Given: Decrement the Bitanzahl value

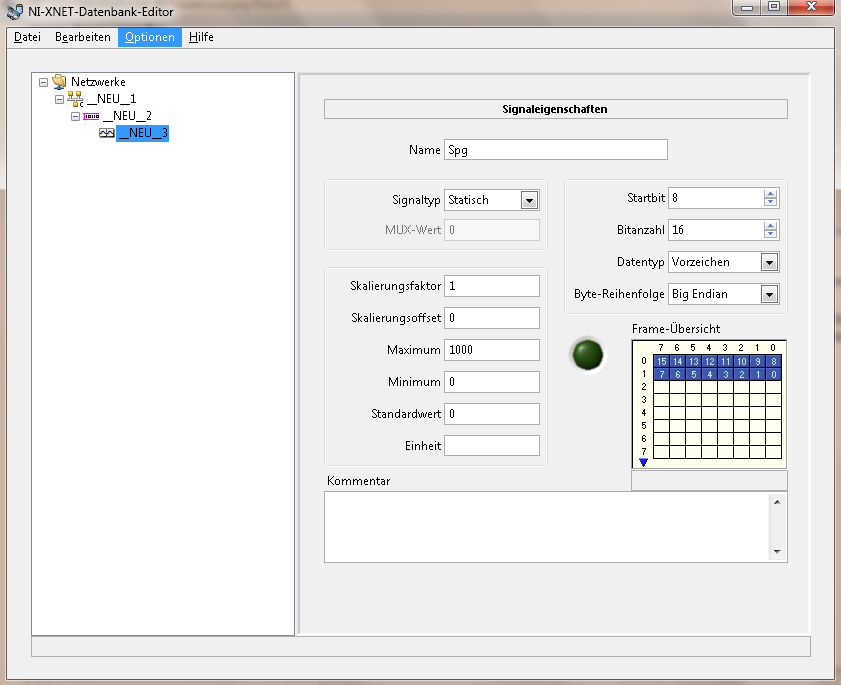Looking at the screenshot, I should click(x=771, y=234).
